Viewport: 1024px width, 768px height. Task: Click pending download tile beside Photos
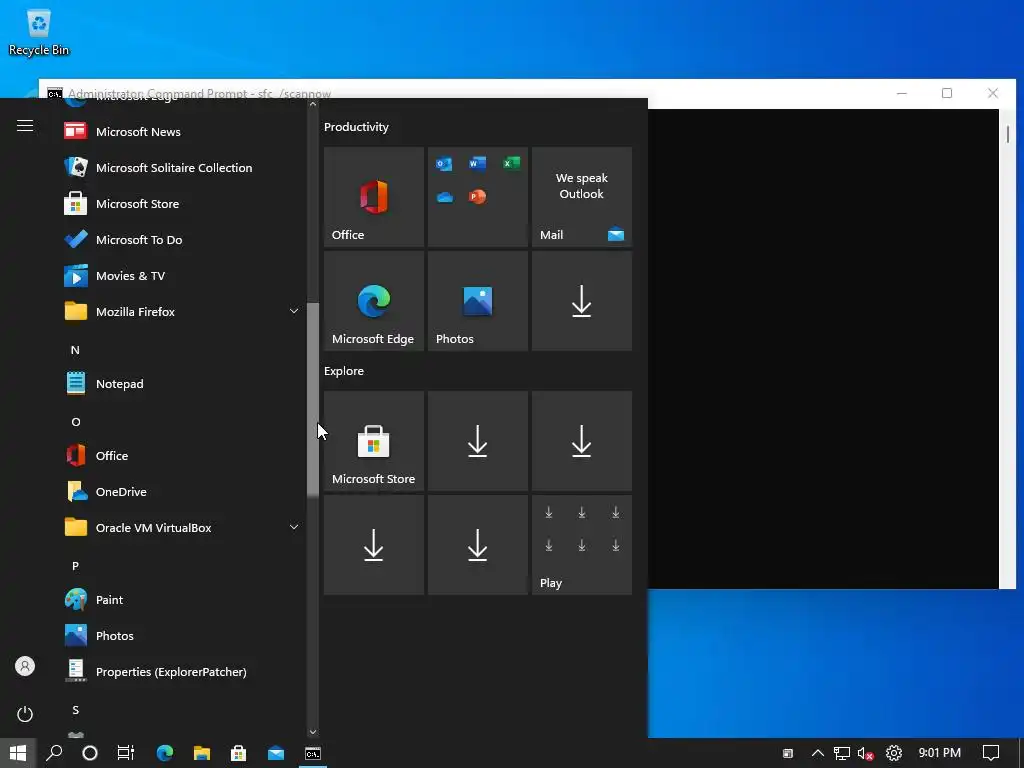[582, 301]
